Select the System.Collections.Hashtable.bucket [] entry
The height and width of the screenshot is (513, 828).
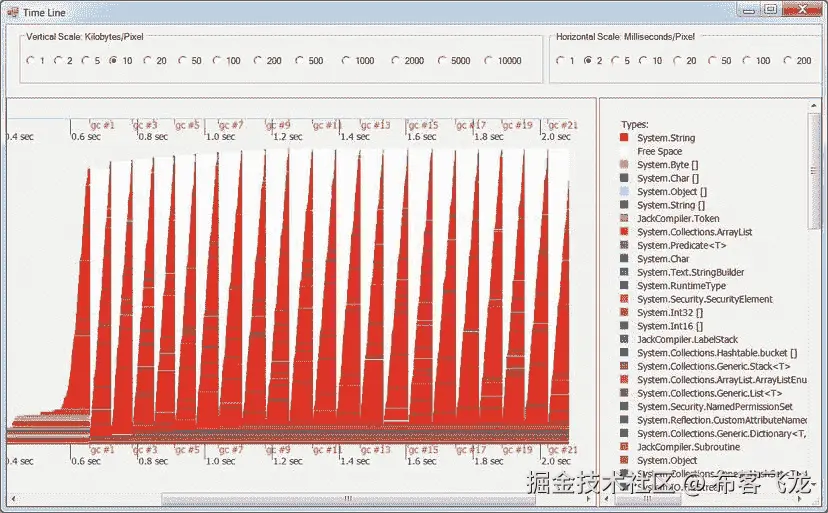click(x=717, y=353)
